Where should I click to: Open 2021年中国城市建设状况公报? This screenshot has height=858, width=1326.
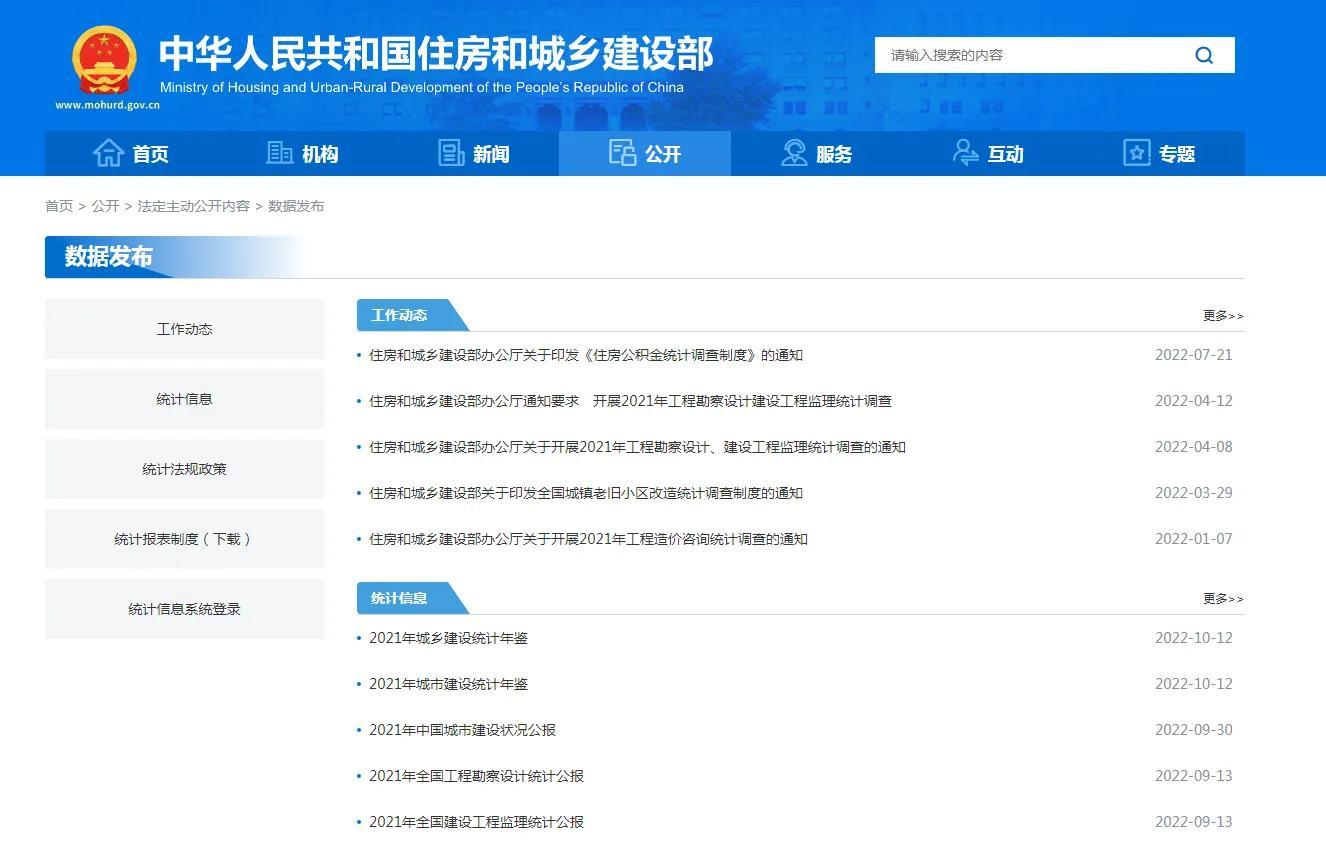462,730
